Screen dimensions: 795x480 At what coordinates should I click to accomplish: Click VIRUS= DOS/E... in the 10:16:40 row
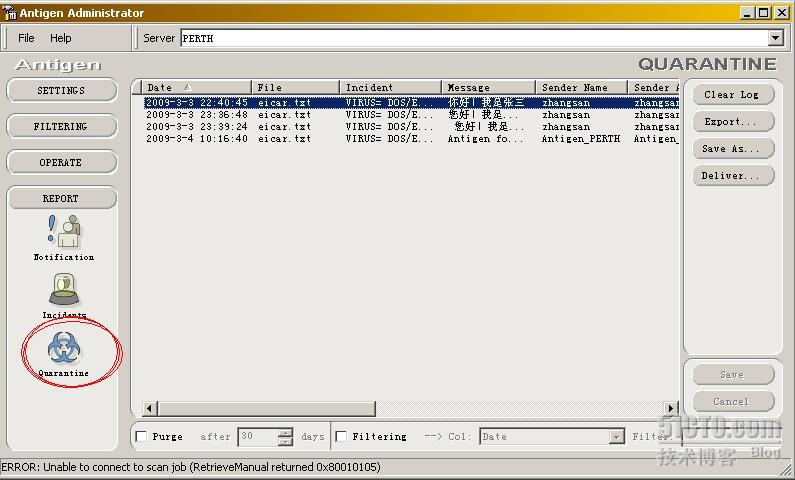coord(389,138)
